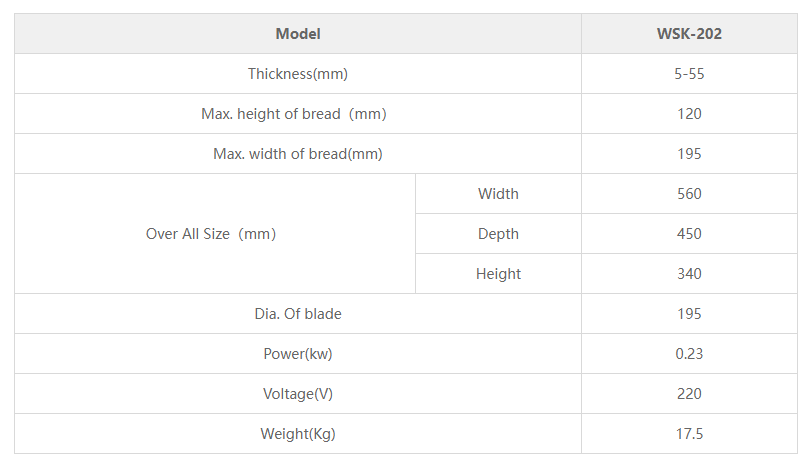This screenshot has width=812, height=470.
Task: Click the Over All Size cell
Action: 211,234
